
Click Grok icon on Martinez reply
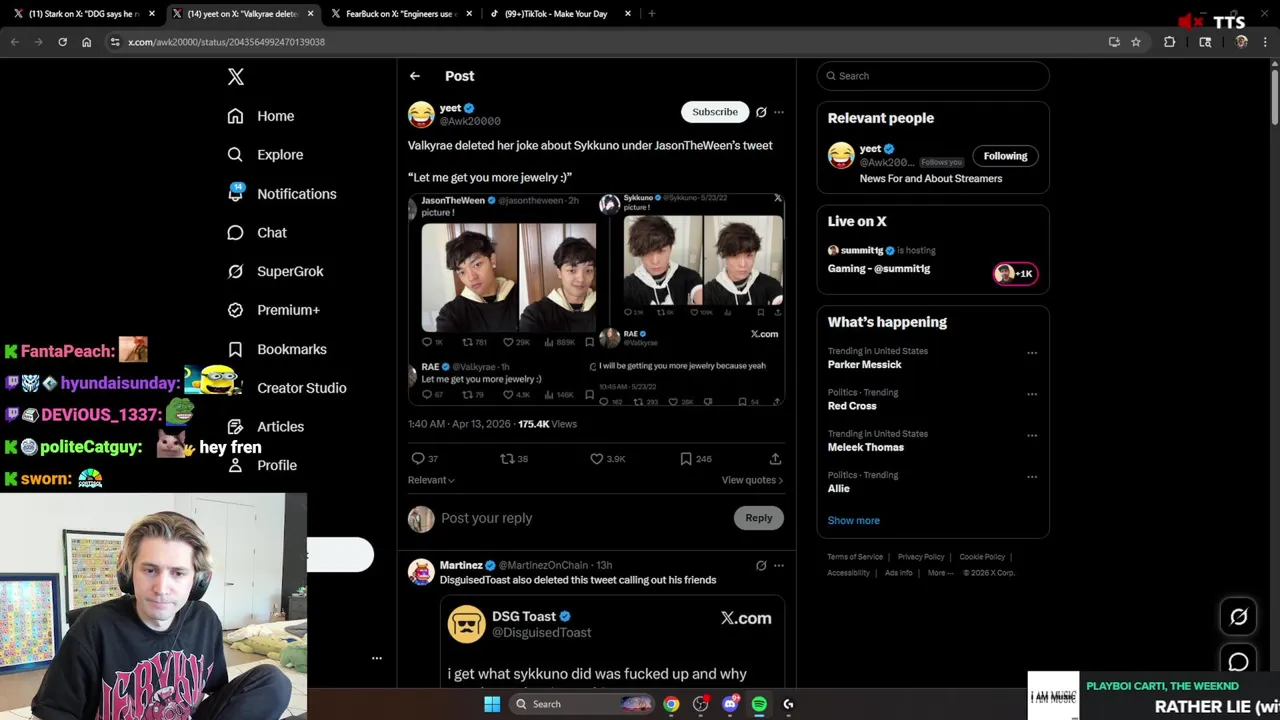pos(761,566)
